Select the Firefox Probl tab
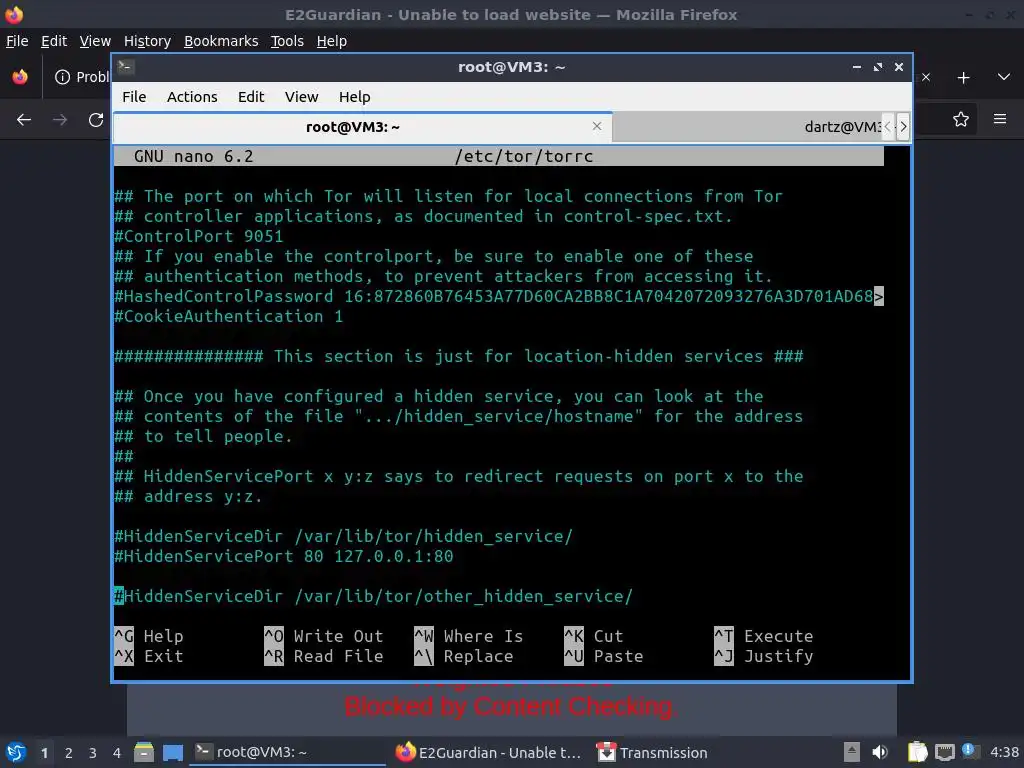Image resolution: width=1024 pixels, height=768 pixels. coord(81,77)
